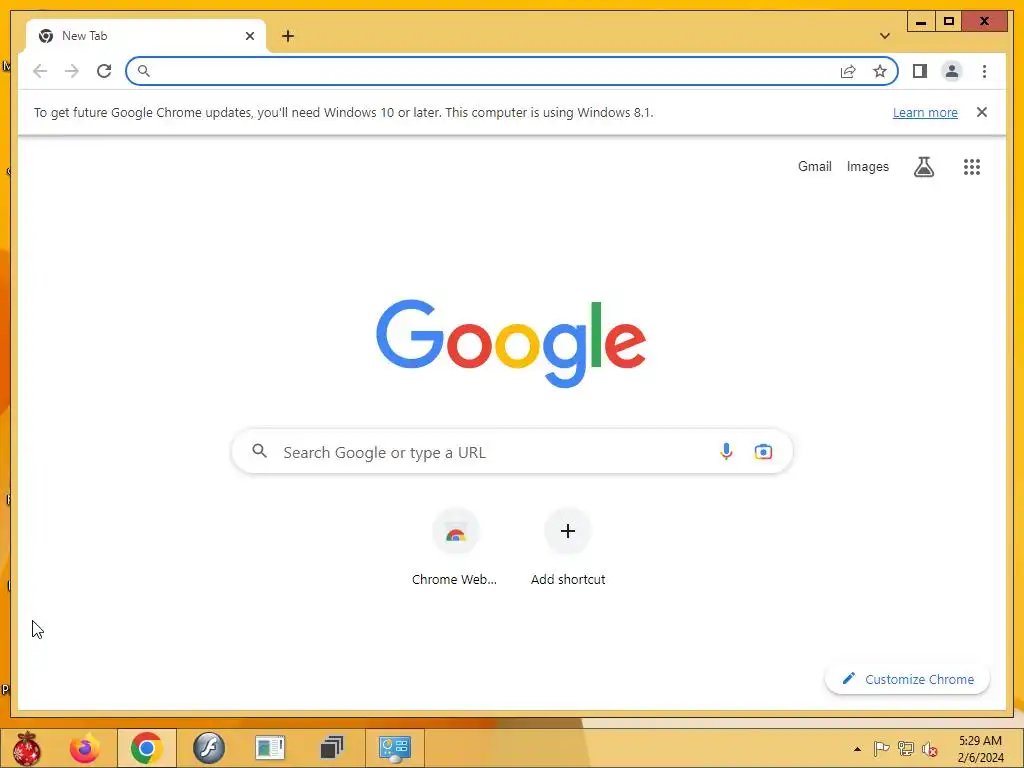Reload the page with the refresh icon
Viewport: 1024px width, 768px height.
(104, 71)
